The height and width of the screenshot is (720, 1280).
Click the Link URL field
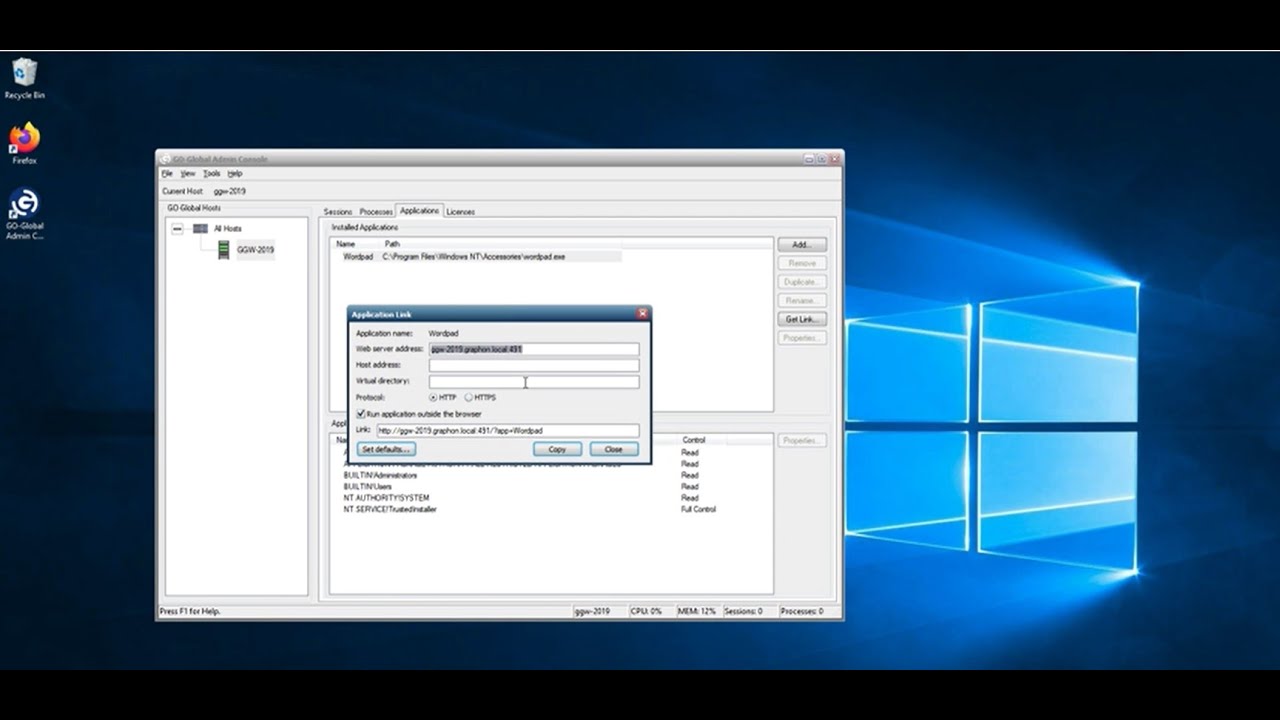507,431
